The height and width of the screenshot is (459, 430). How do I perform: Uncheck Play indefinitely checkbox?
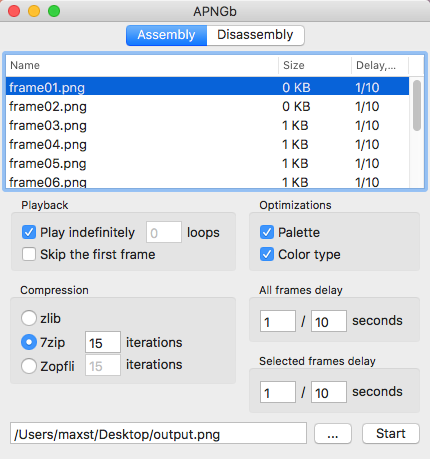click(29, 232)
